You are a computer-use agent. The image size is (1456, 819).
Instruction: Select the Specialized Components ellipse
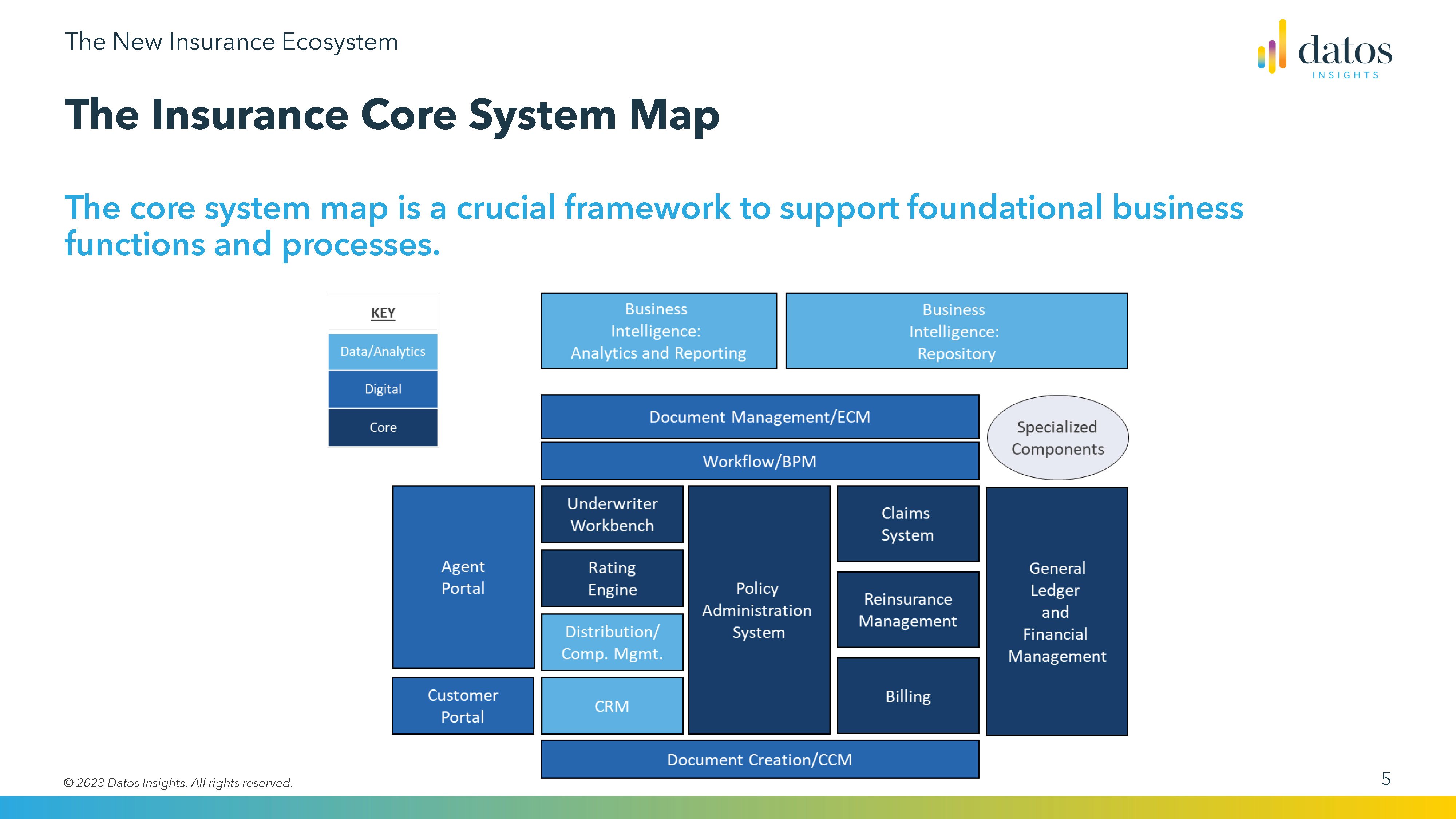pos(1057,438)
